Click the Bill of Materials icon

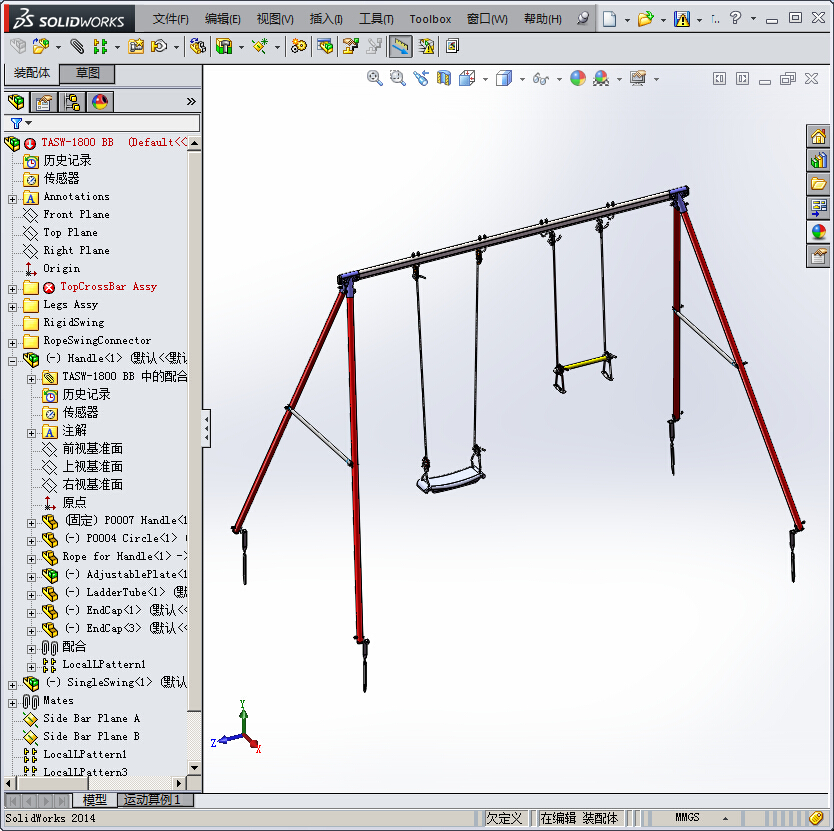coord(325,47)
